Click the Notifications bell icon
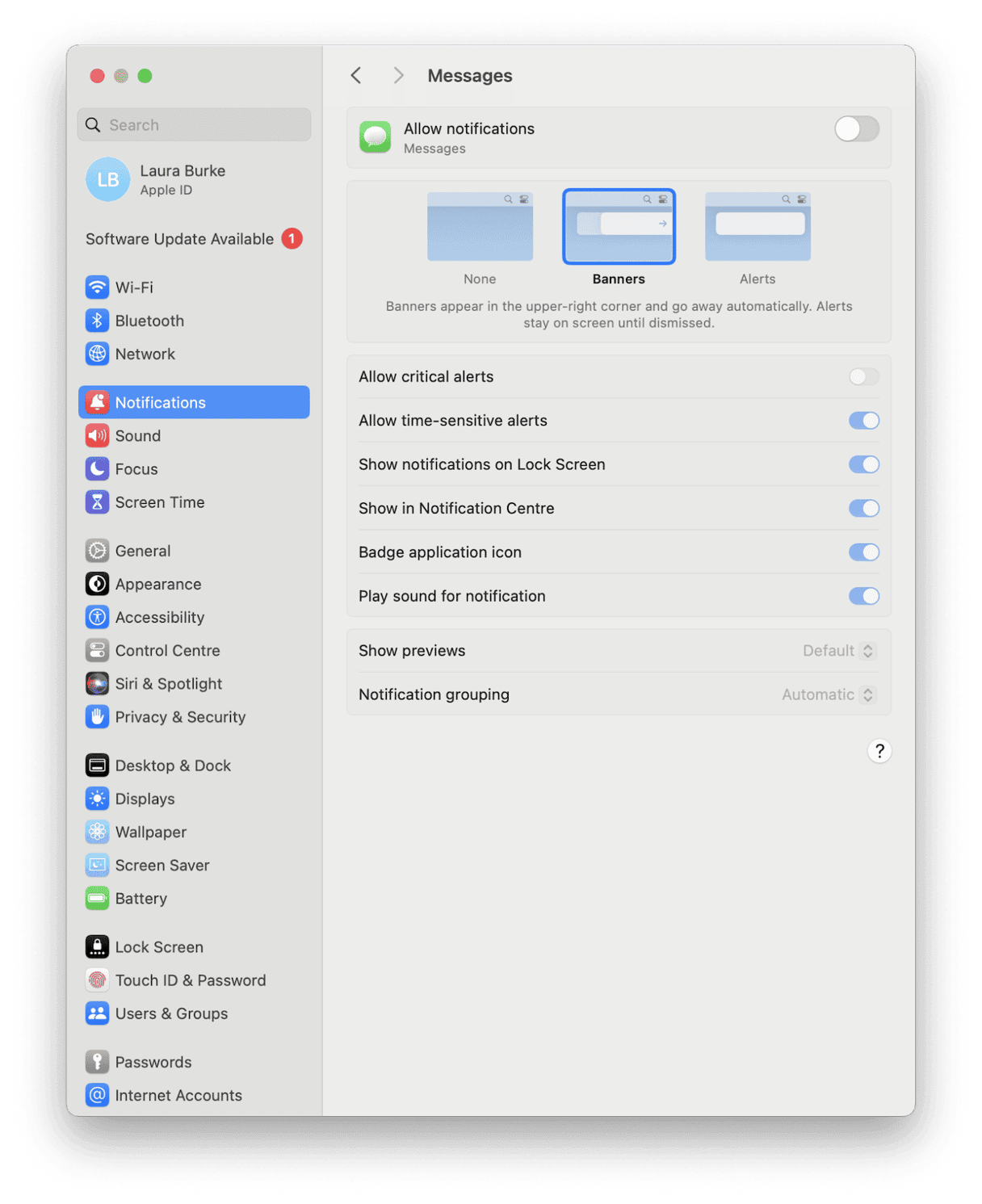 click(x=97, y=401)
